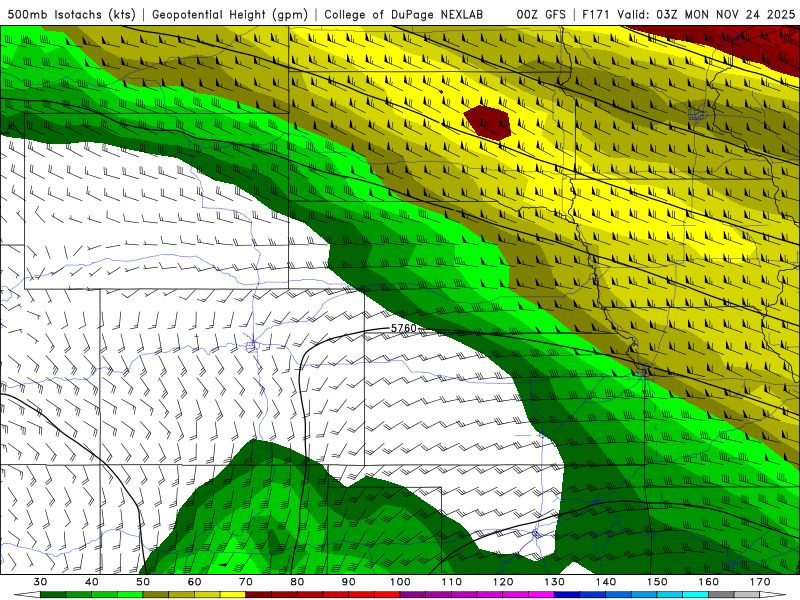The width and height of the screenshot is (800, 600).
Task: Click the 110 label on the color scale
Action: point(452,582)
